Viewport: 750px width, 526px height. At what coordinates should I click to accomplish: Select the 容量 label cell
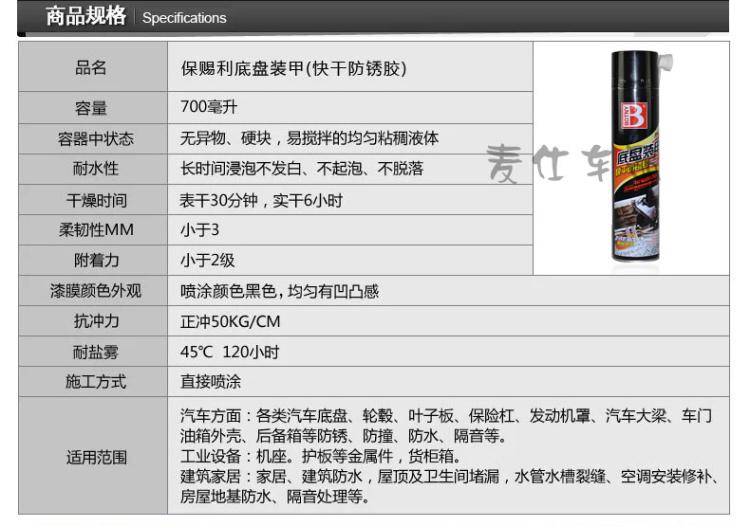pyautogui.click(x=93, y=108)
